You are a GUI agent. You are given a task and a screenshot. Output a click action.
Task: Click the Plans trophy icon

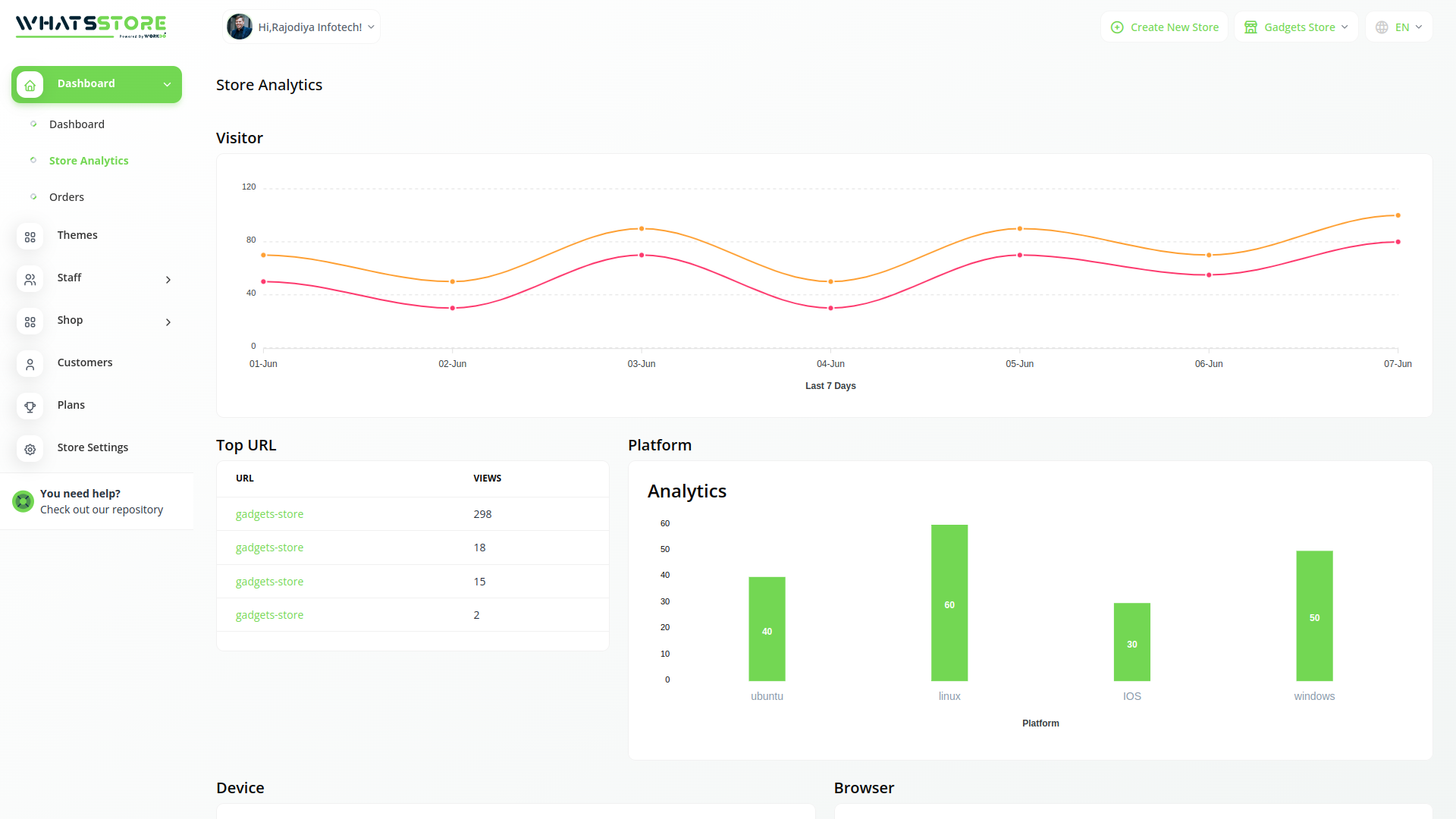click(x=30, y=407)
